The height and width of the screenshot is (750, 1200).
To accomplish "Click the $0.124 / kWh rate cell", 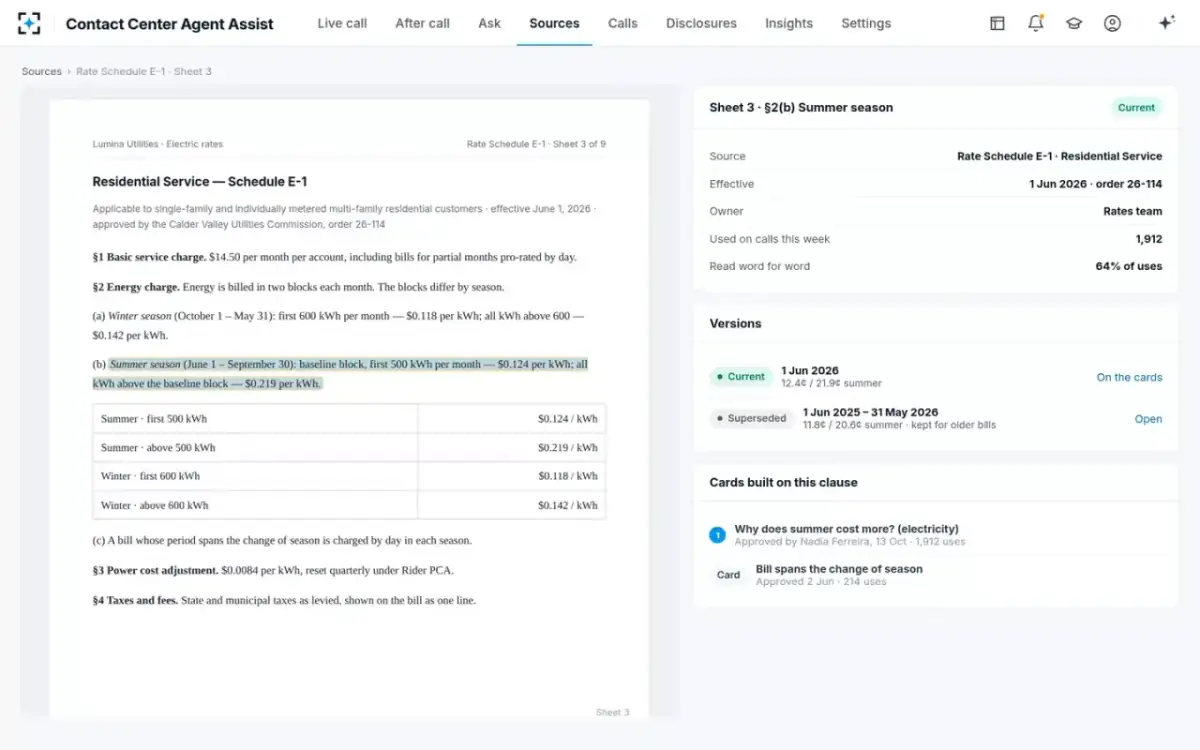I will 511,419.
